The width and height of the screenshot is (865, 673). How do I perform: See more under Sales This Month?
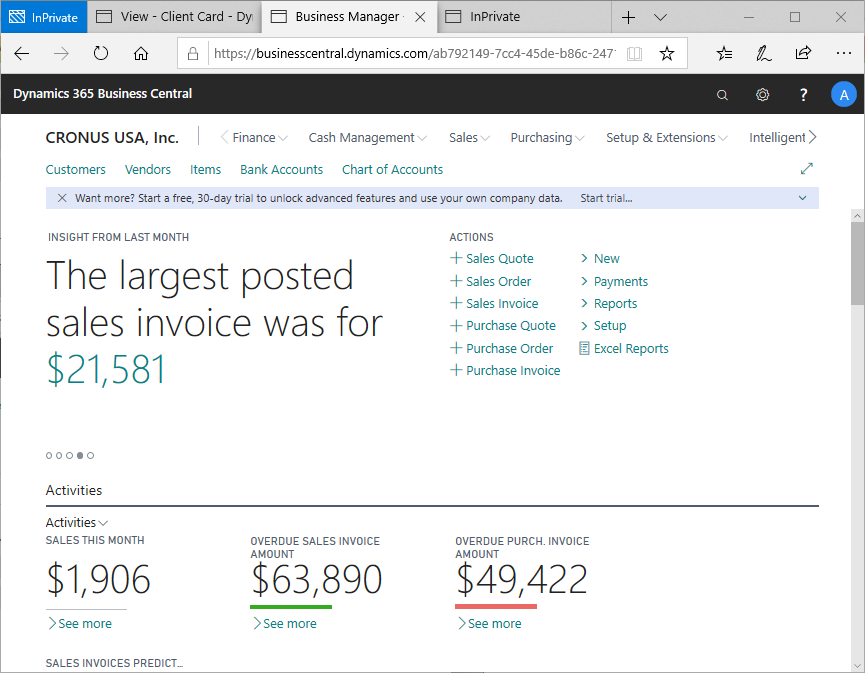[x=80, y=623]
